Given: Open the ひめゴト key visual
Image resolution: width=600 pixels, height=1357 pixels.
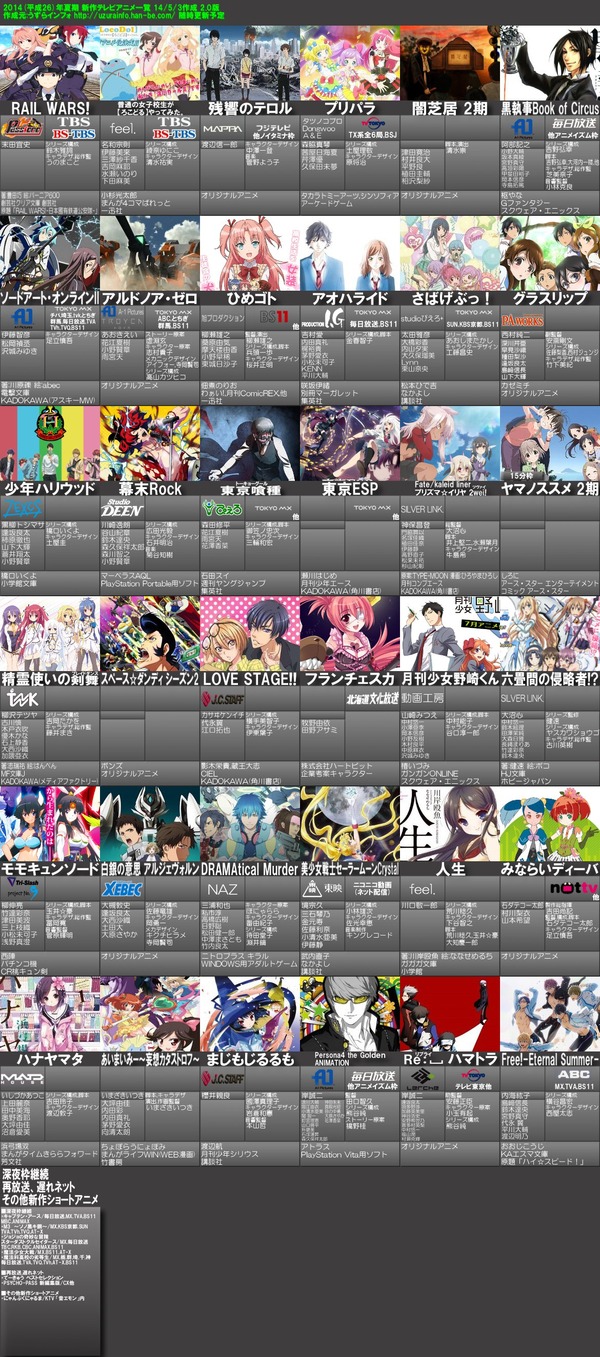Looking at the screenshot, I should coord(250,252).
